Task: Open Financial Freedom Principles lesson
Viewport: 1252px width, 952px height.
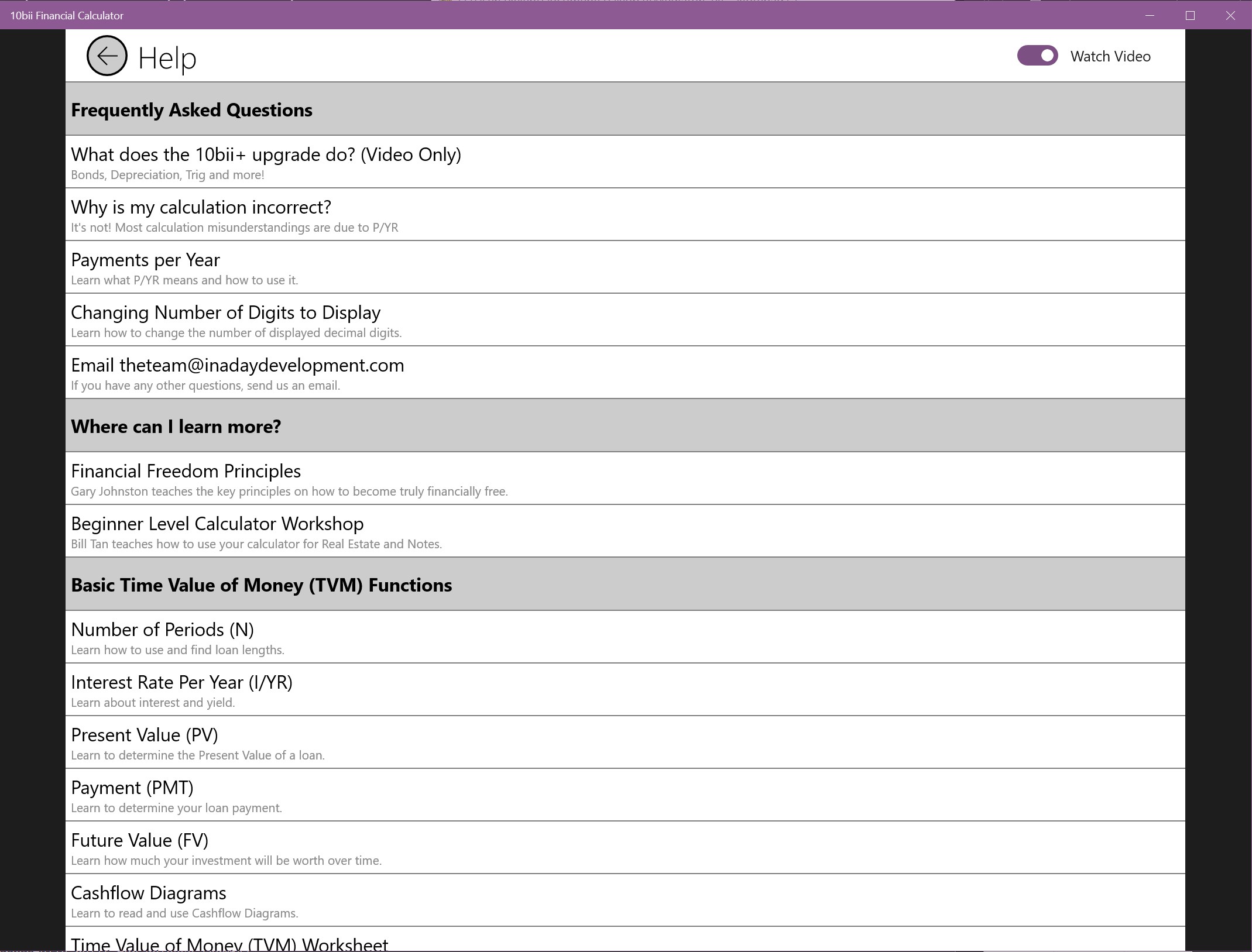Action: pos(186,478)
